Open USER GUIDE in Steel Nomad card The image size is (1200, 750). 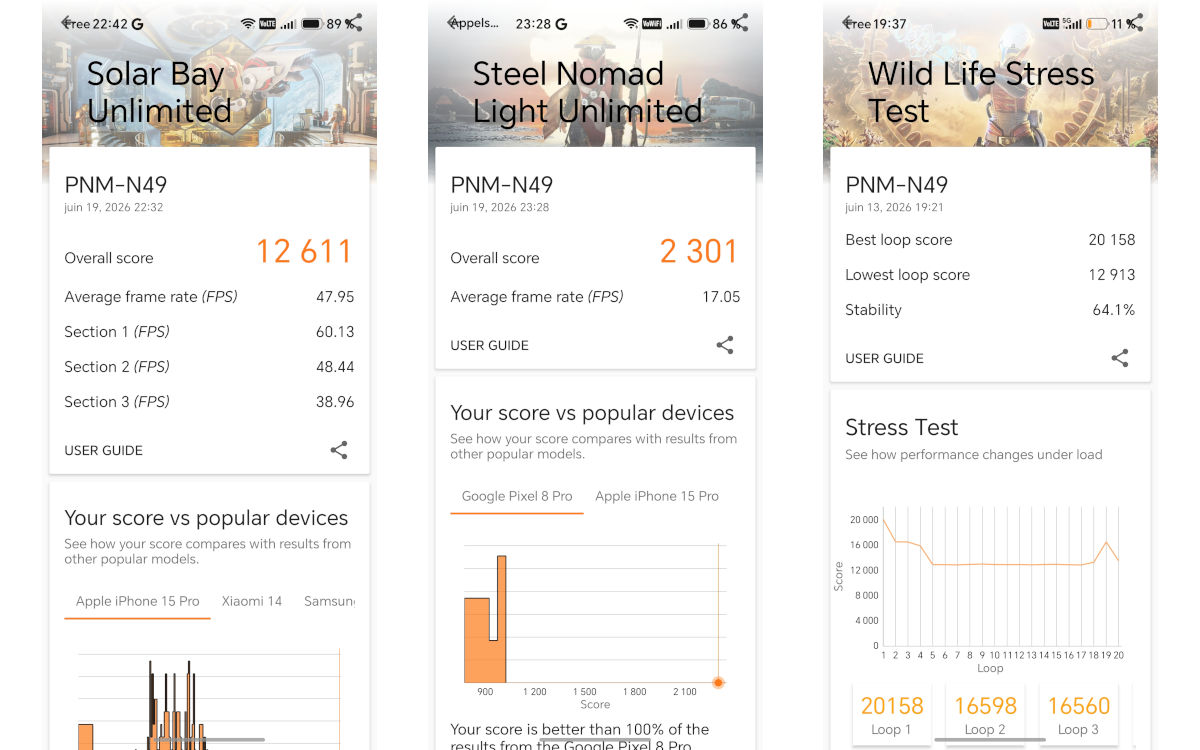pos(490,345)
